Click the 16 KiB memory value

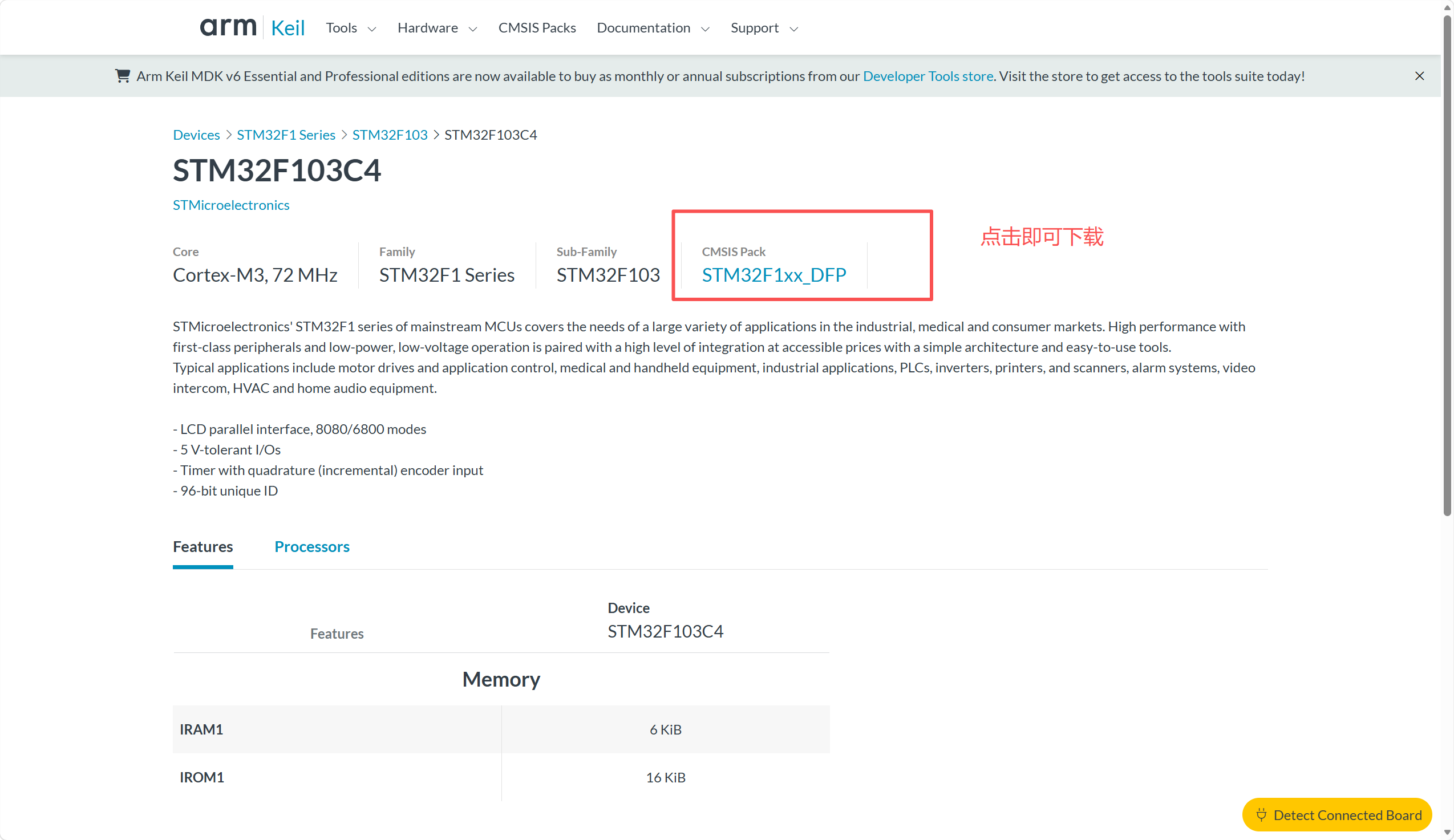[x=665, y=777]
